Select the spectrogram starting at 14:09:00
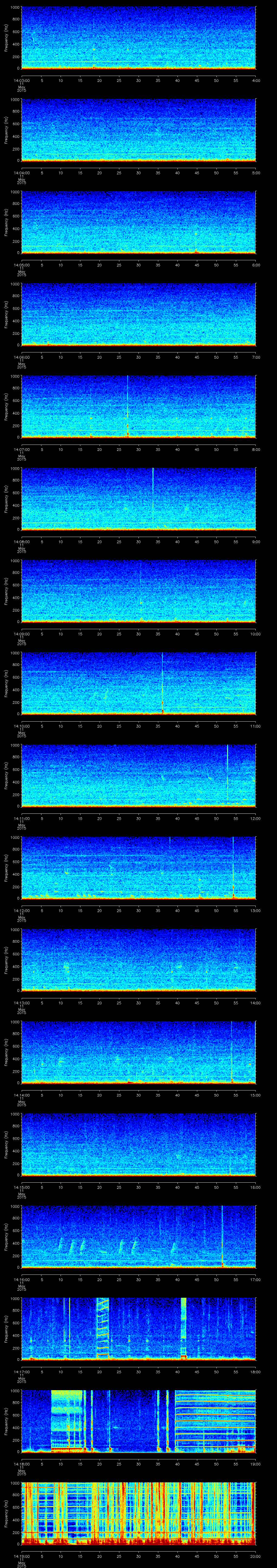The image size is (277, 1568). 139,591
